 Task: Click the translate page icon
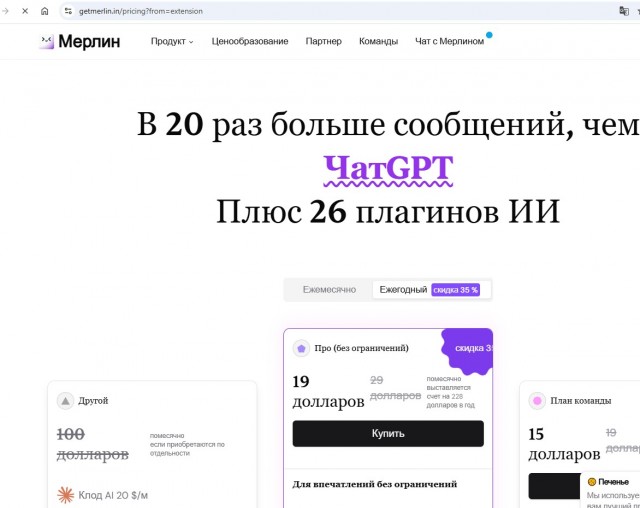point(624,11)
